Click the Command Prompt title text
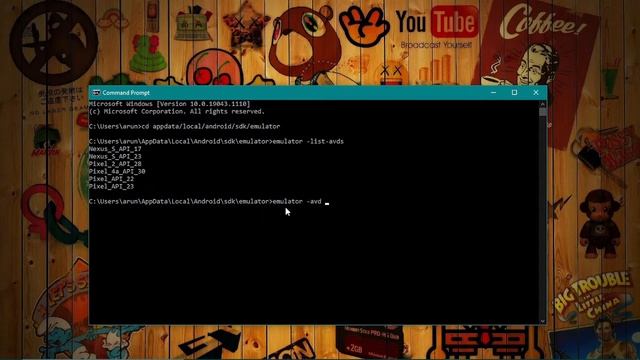The width and height of the screenshot is (640, 360). coord(126,93)
